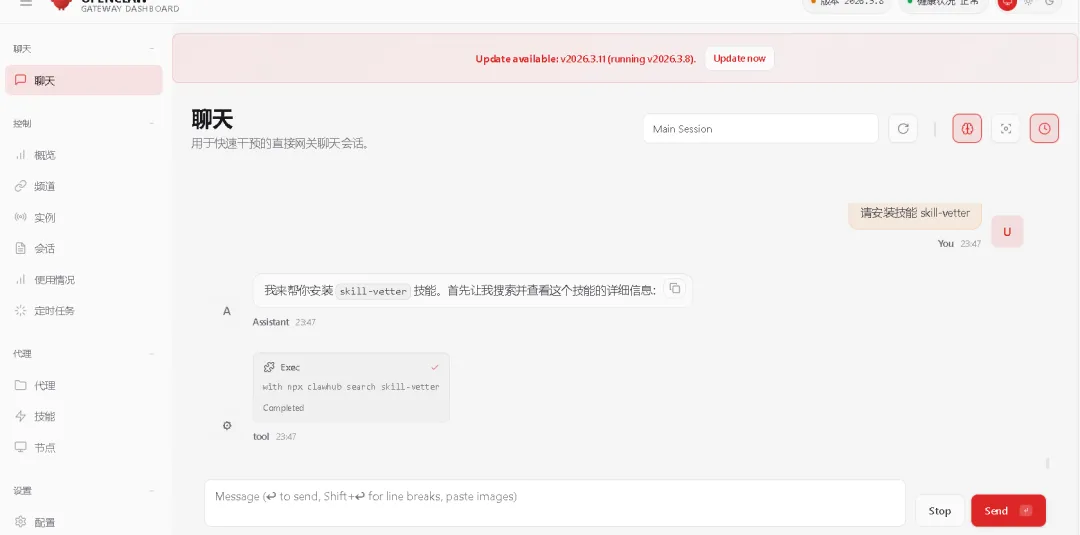Open the 节点 nodes page

click(83, 448)
